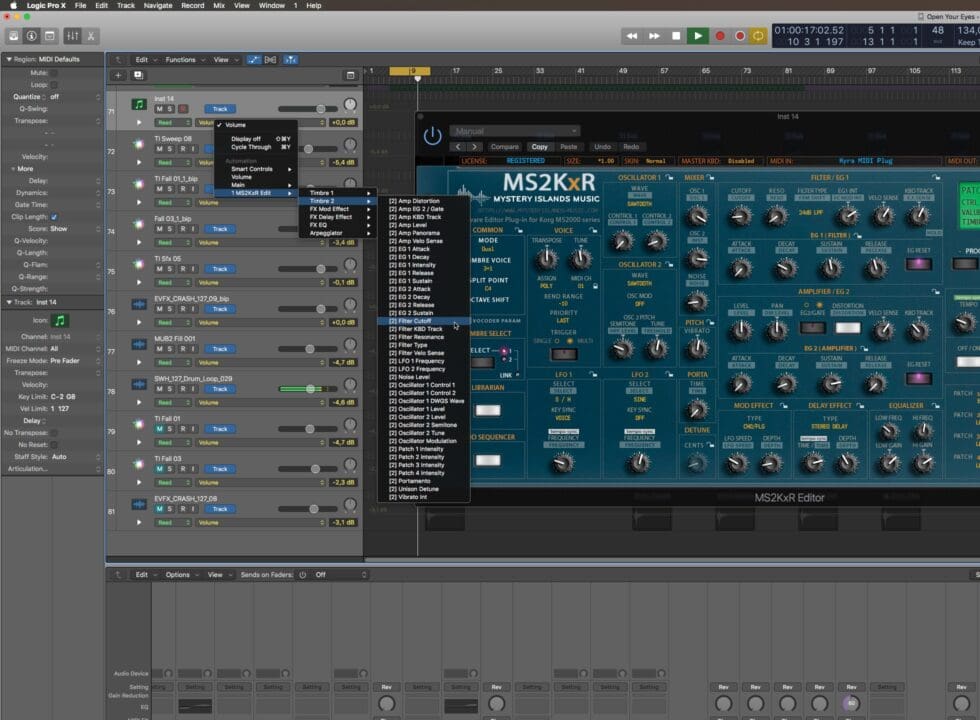
Task: Mute the TI Sweep 08 track
Action: [x=159, y=148]
